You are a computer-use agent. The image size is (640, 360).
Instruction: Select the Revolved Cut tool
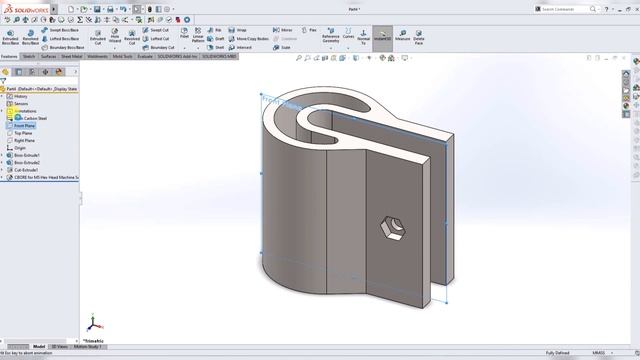click(x=132, y=37)
